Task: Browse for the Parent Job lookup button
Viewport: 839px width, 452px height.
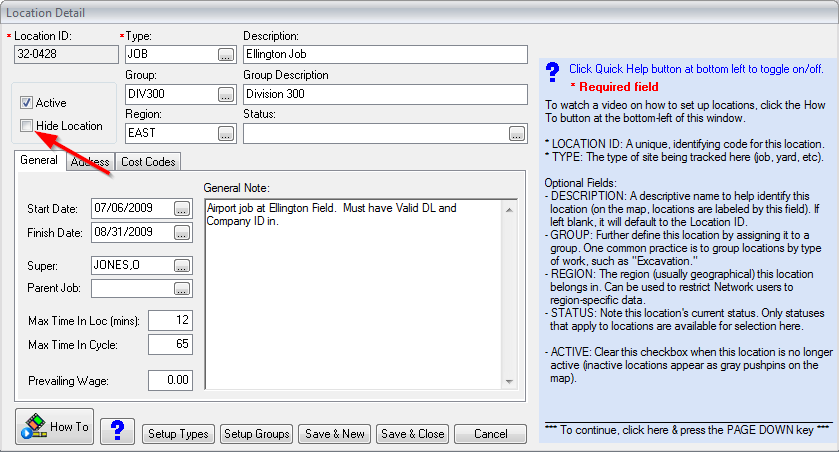Action: click(181, 289)
